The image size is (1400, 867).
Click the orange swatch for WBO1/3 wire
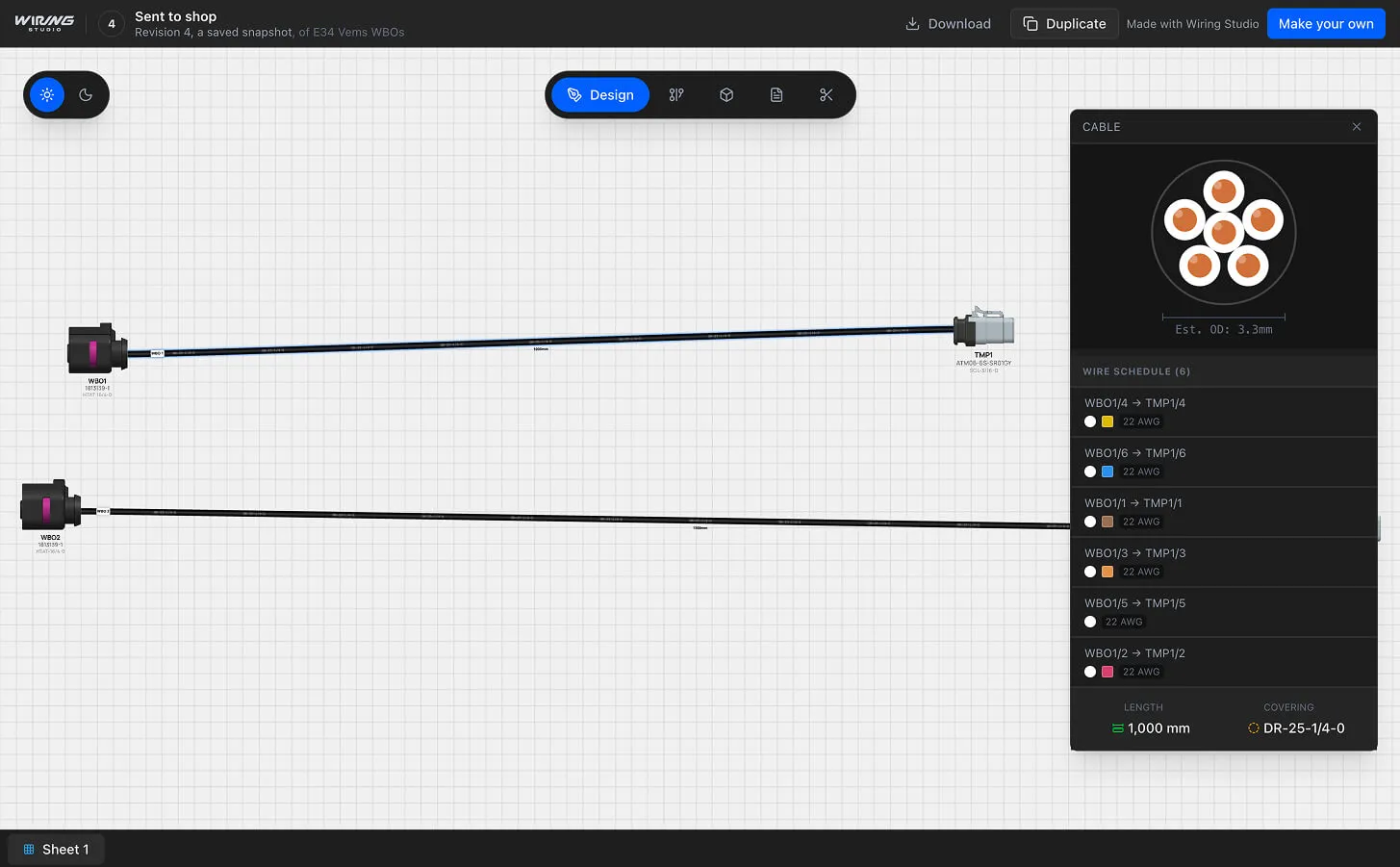[1107, 572]
